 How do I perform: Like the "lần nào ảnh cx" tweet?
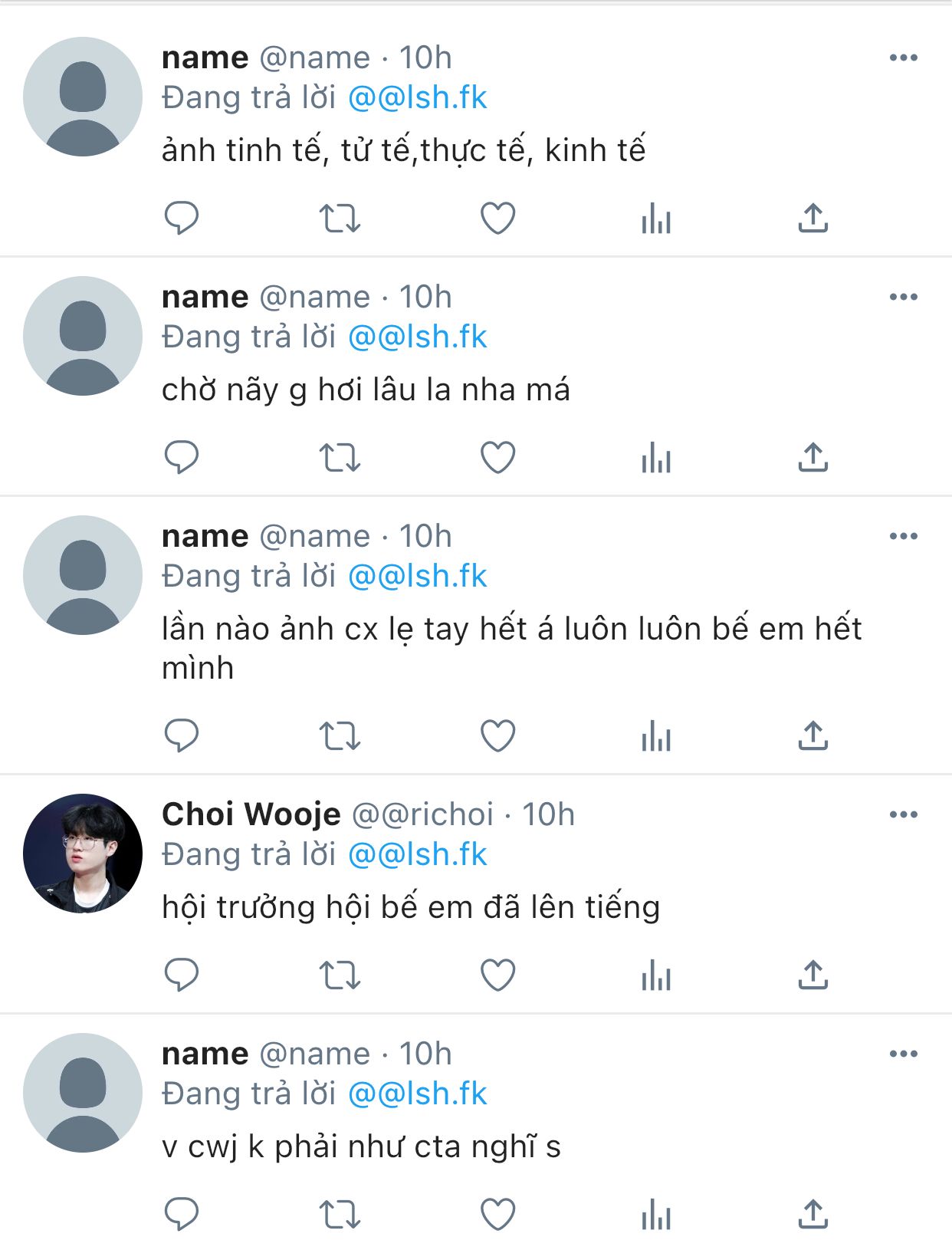point(497,736)
